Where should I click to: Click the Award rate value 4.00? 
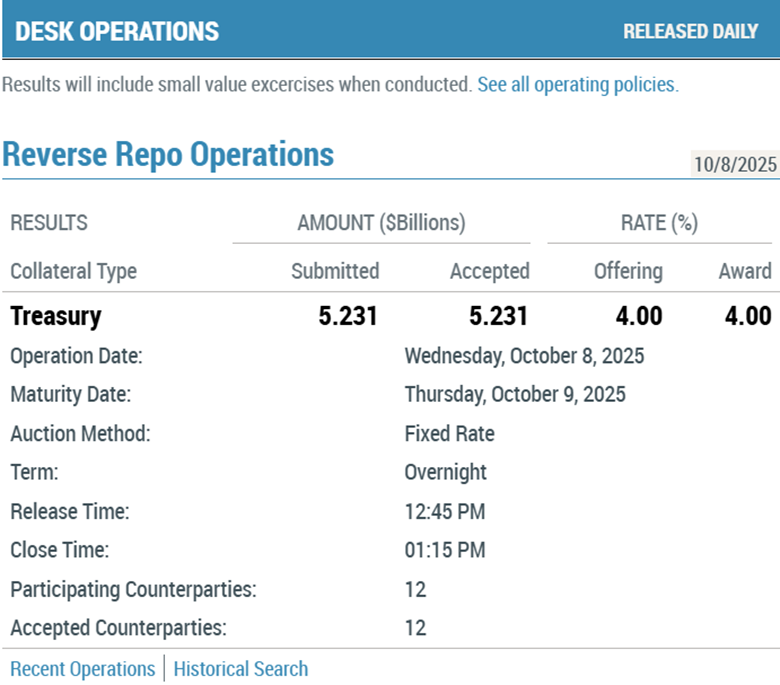click(746, 317)
